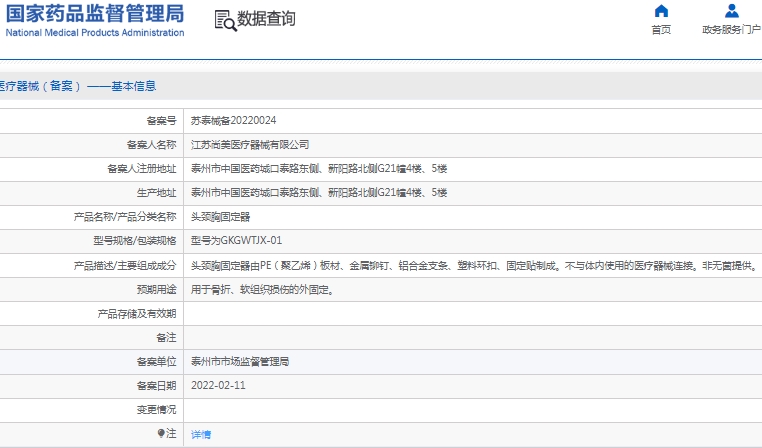The image size is (762, 448).
Task: Select product name 头颈胸固定器
Action: pos(220,217)
